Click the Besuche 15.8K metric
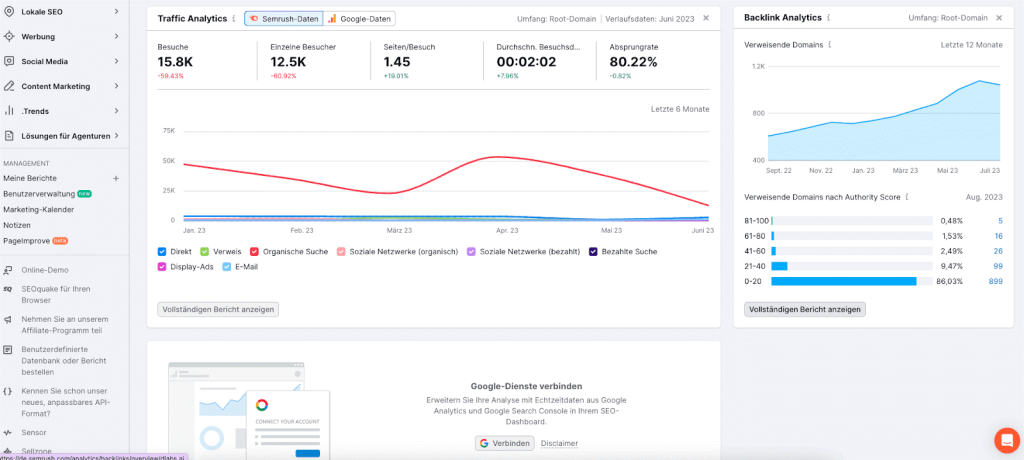The image size is (1024, 460). pos(175,61)
